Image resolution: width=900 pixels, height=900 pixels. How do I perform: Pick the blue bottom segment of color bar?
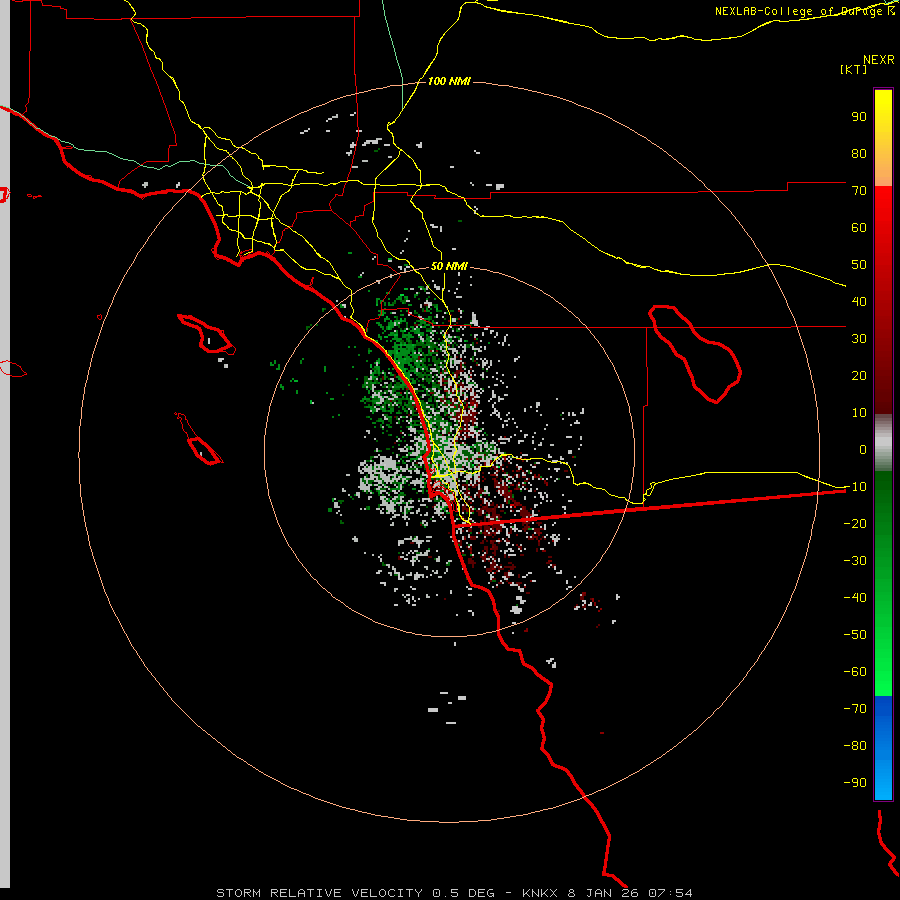(883, 748)
